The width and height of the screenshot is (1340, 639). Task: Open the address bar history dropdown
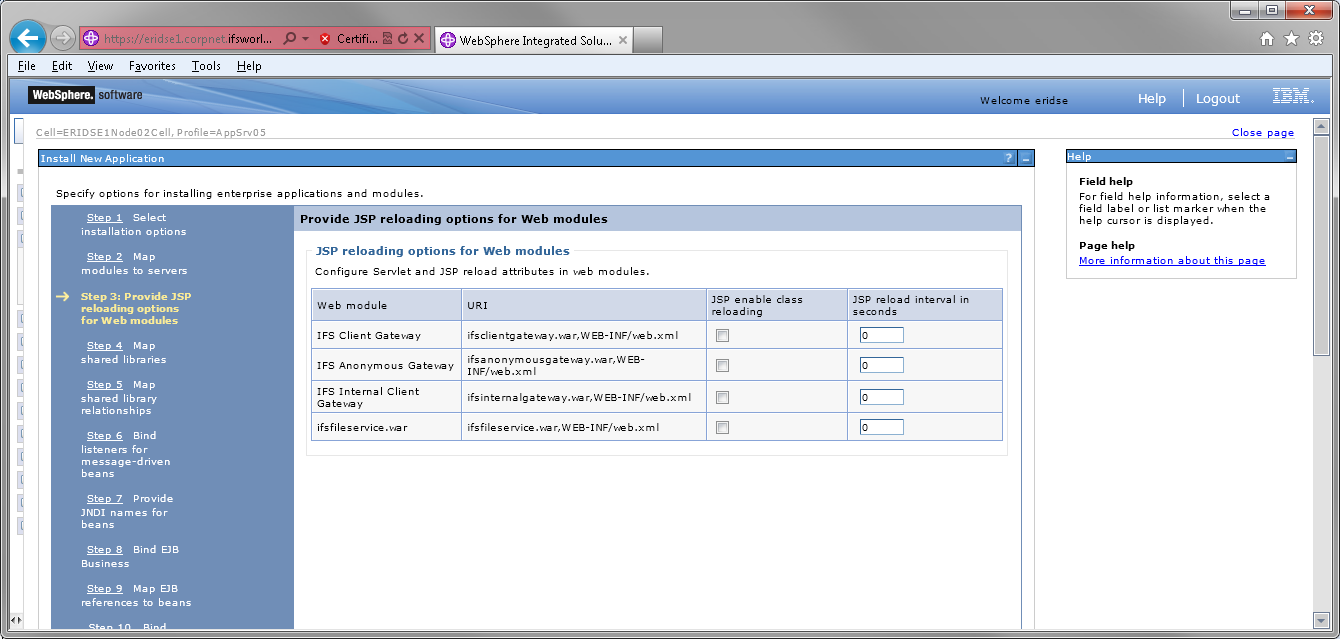(305, 38)
